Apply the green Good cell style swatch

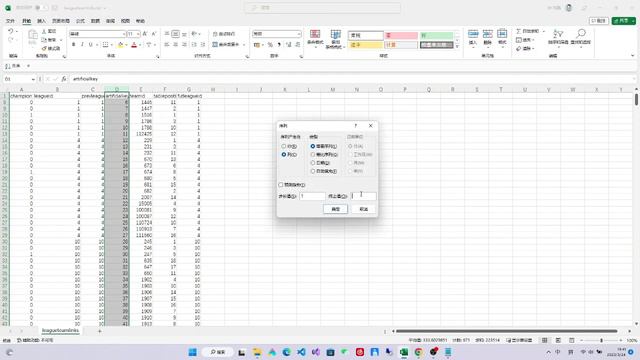coord(437,36)
